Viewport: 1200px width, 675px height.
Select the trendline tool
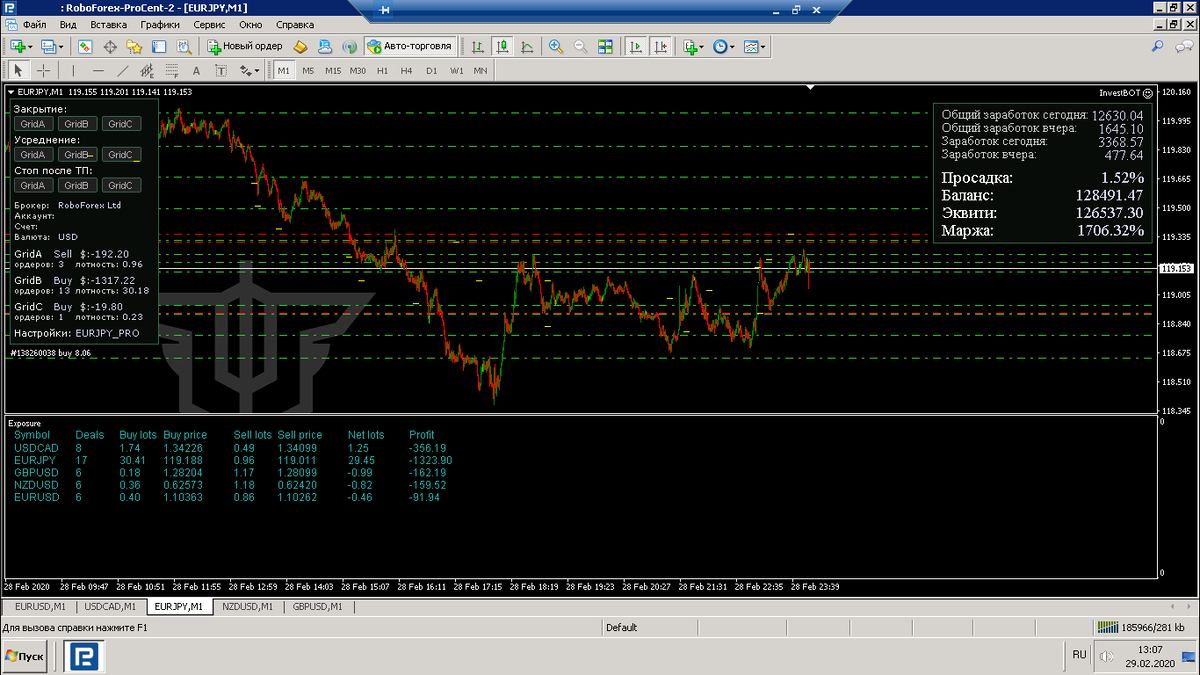point(122,71)
